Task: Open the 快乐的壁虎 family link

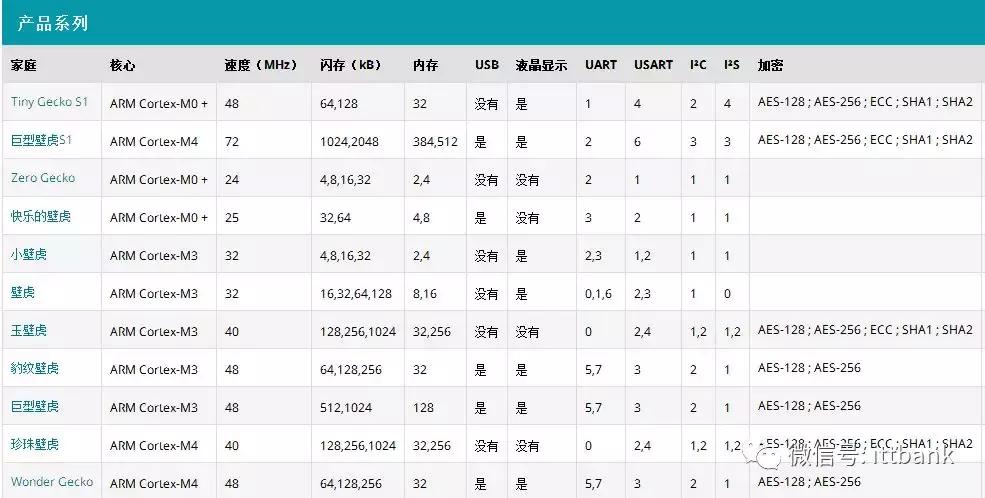Action: point(41,216)
